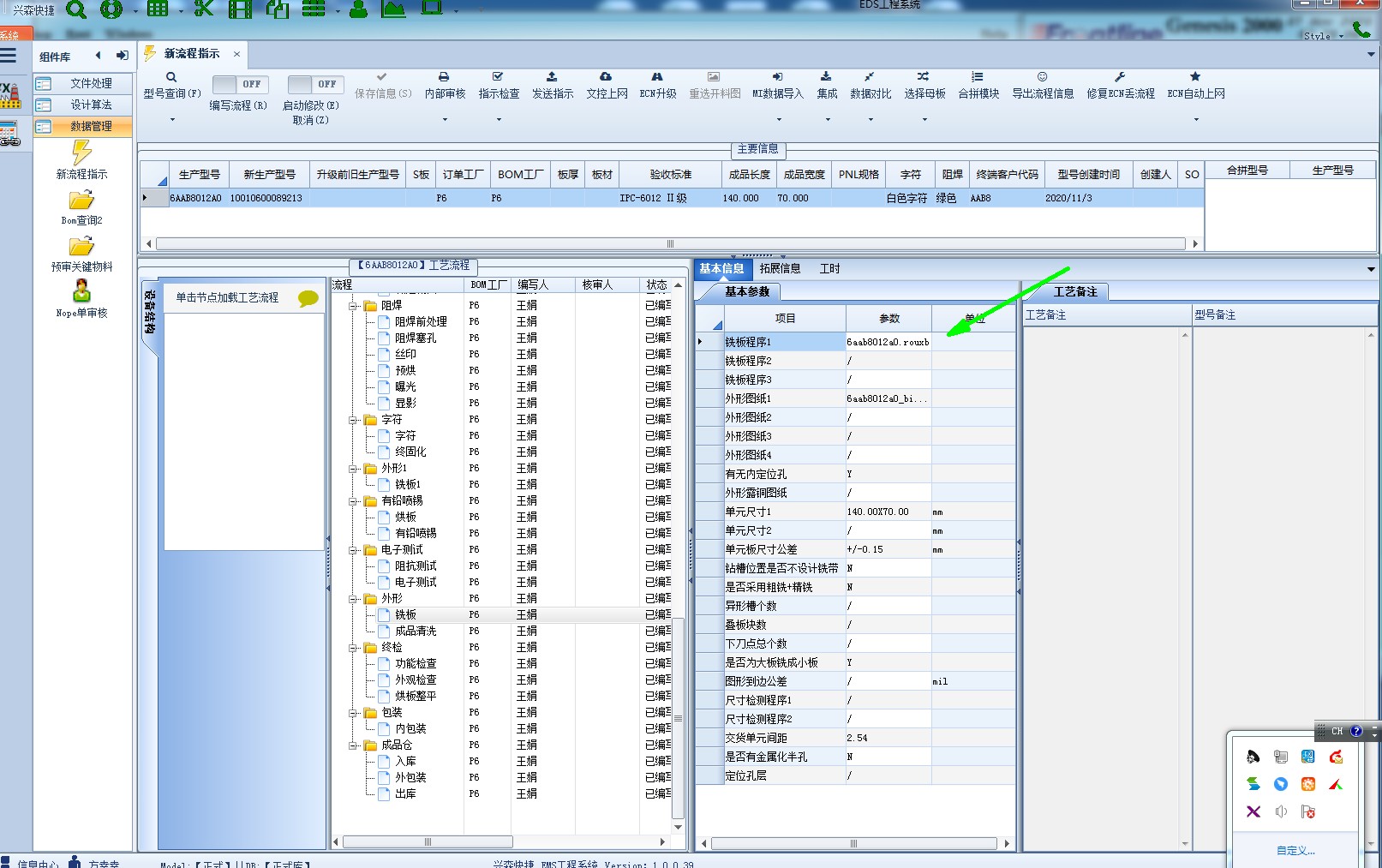Click the MI数据导入 import icon

tap(777, 76)
